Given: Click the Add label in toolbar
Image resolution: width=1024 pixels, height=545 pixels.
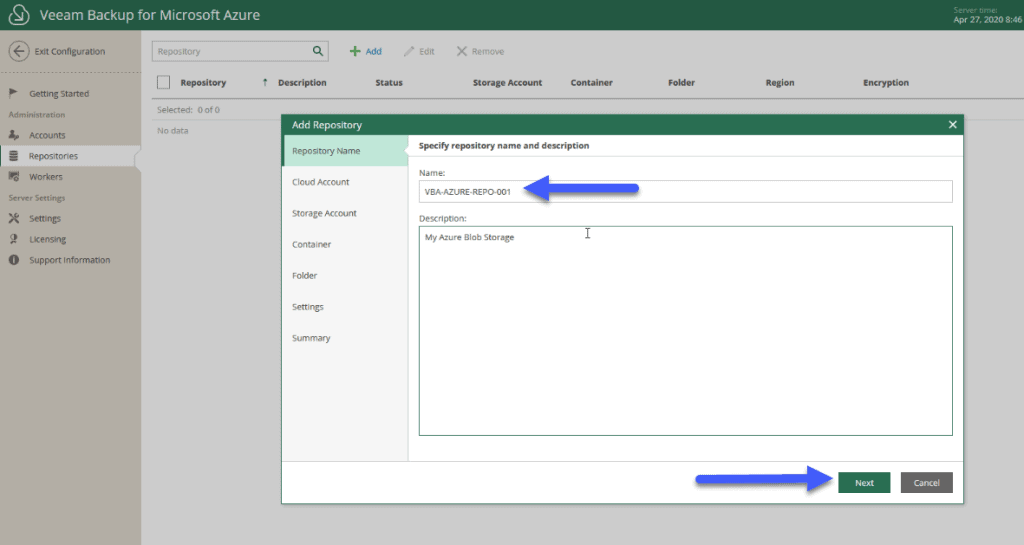Looking at the screenshot, I should pyautogui.click(x=374, y=51).
